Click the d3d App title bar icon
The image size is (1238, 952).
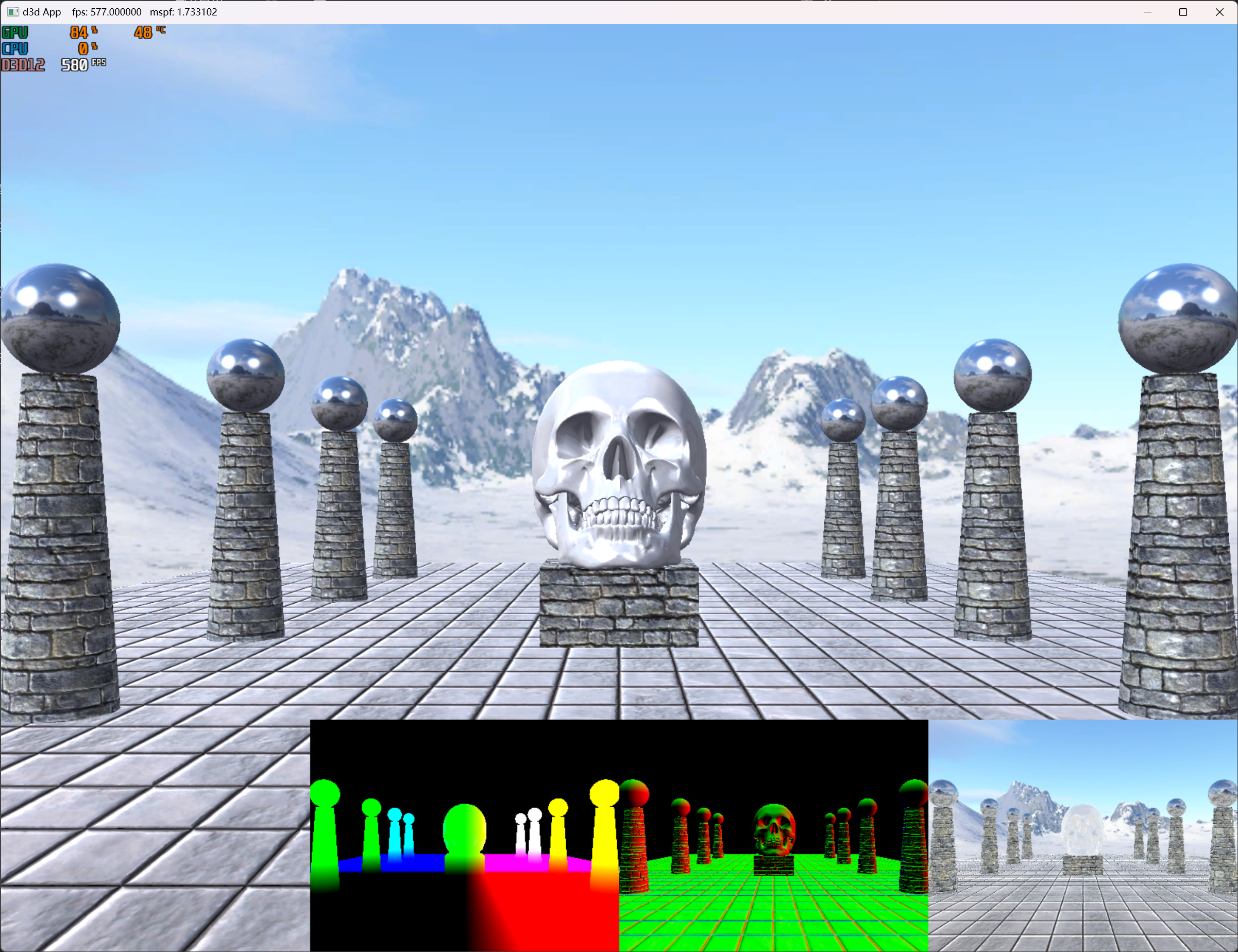pyautogui.click(x=12, y=12)
